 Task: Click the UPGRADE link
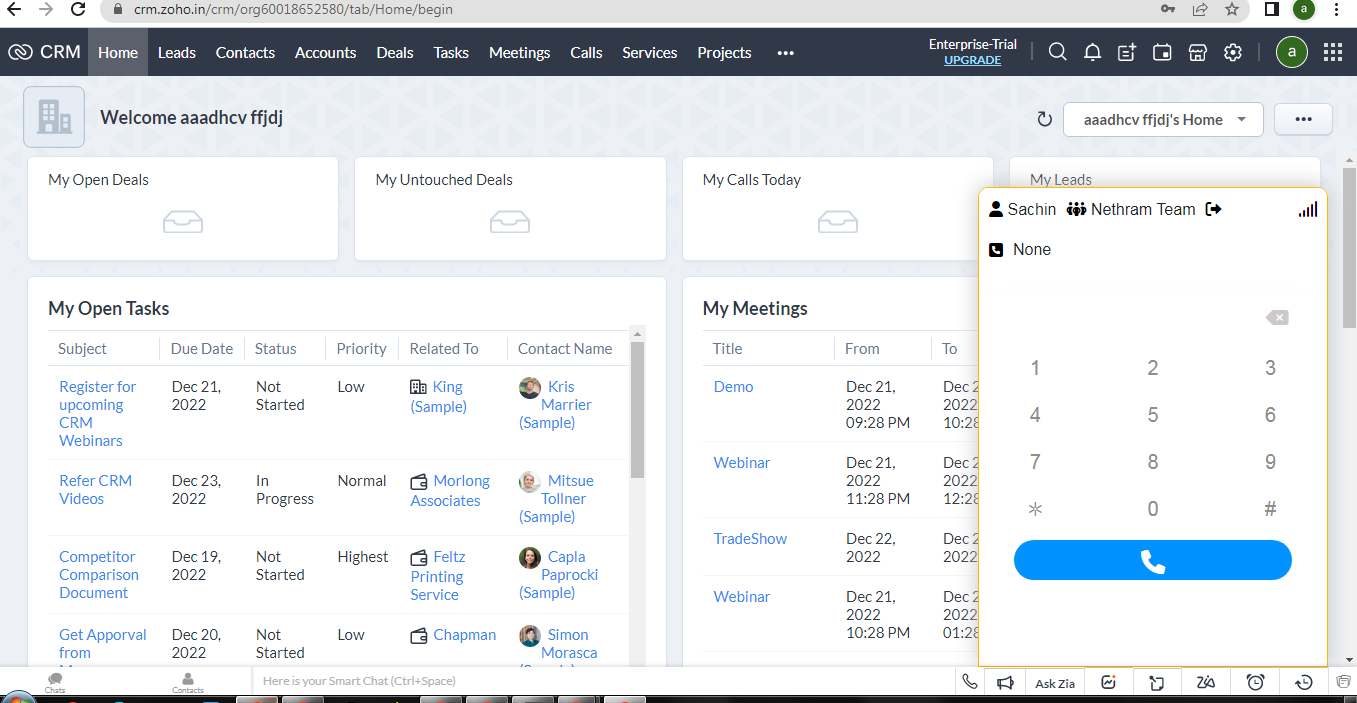point(972,60)
